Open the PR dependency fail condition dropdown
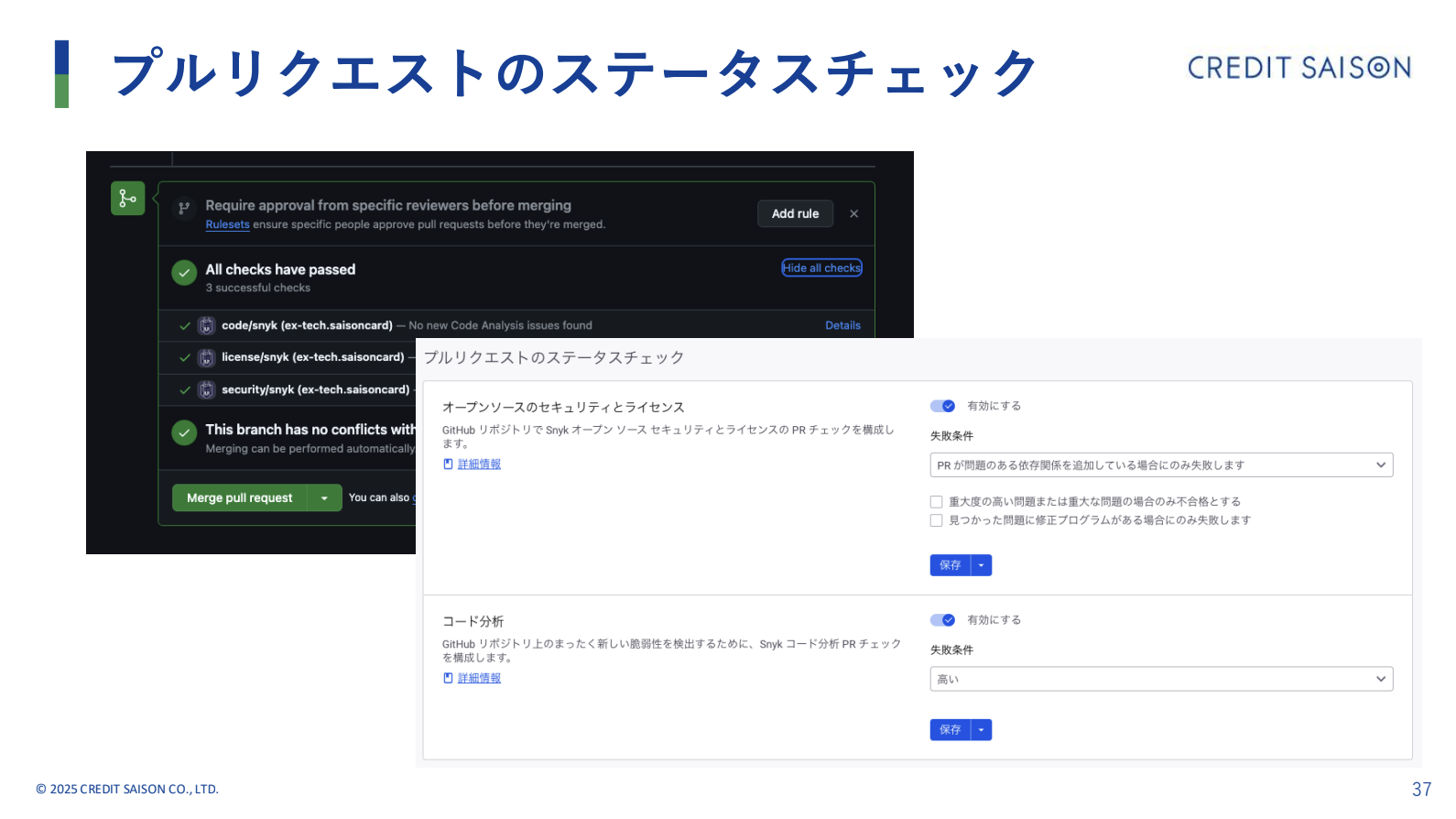Screen dimensions: 1456x819 [x=1161, y=465]
